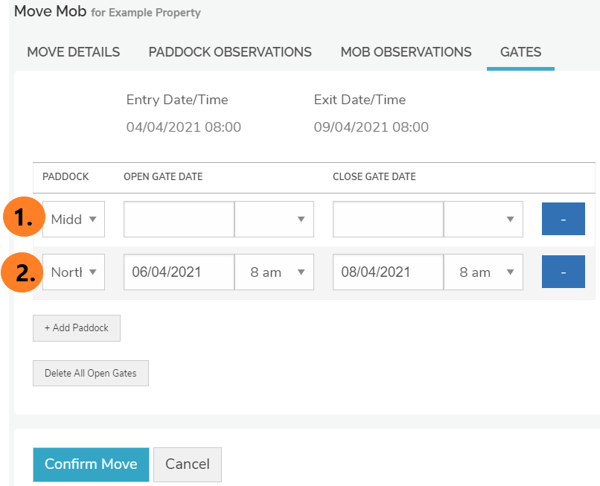This screenshot has height=486, width=600.
Task: Expand the North paddock dropdown
Action: point(73,272)
